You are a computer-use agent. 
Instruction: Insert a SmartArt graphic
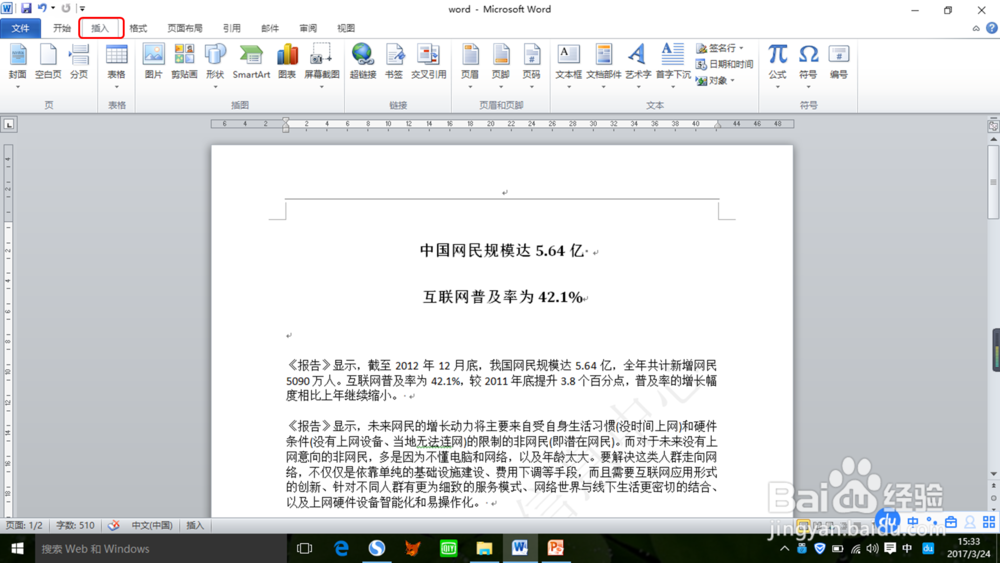251,62
